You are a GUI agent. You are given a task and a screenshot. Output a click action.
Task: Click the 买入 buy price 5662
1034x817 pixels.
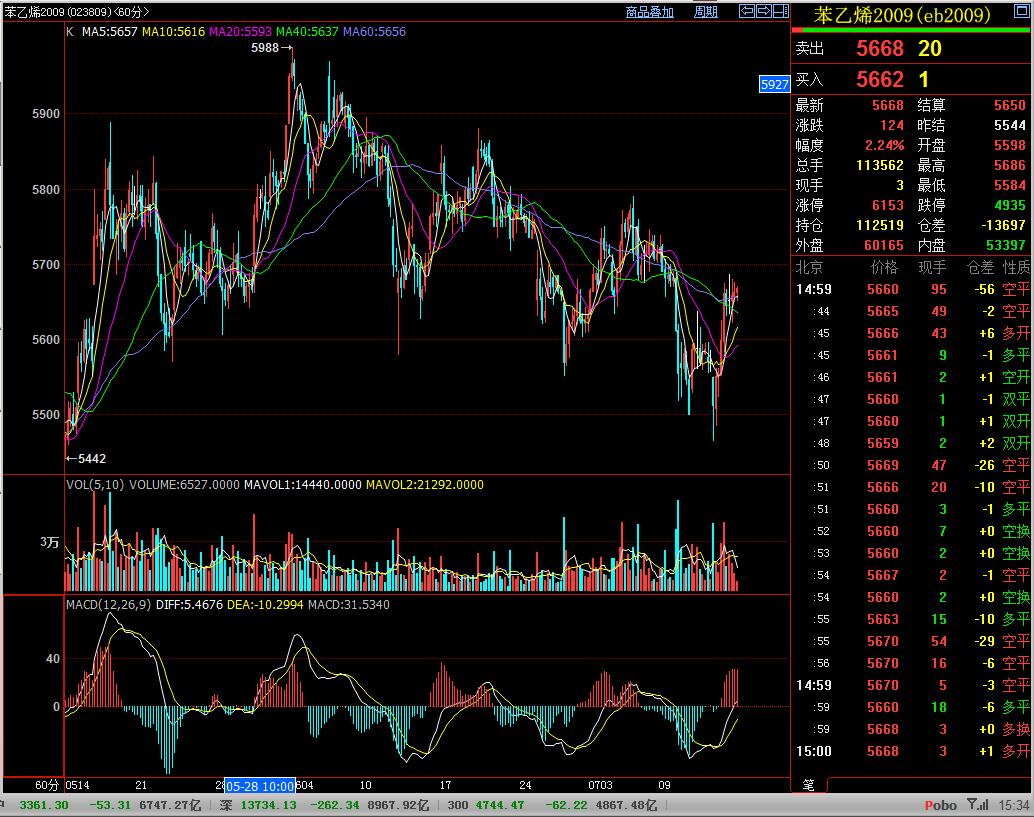[x=879, y=80]
